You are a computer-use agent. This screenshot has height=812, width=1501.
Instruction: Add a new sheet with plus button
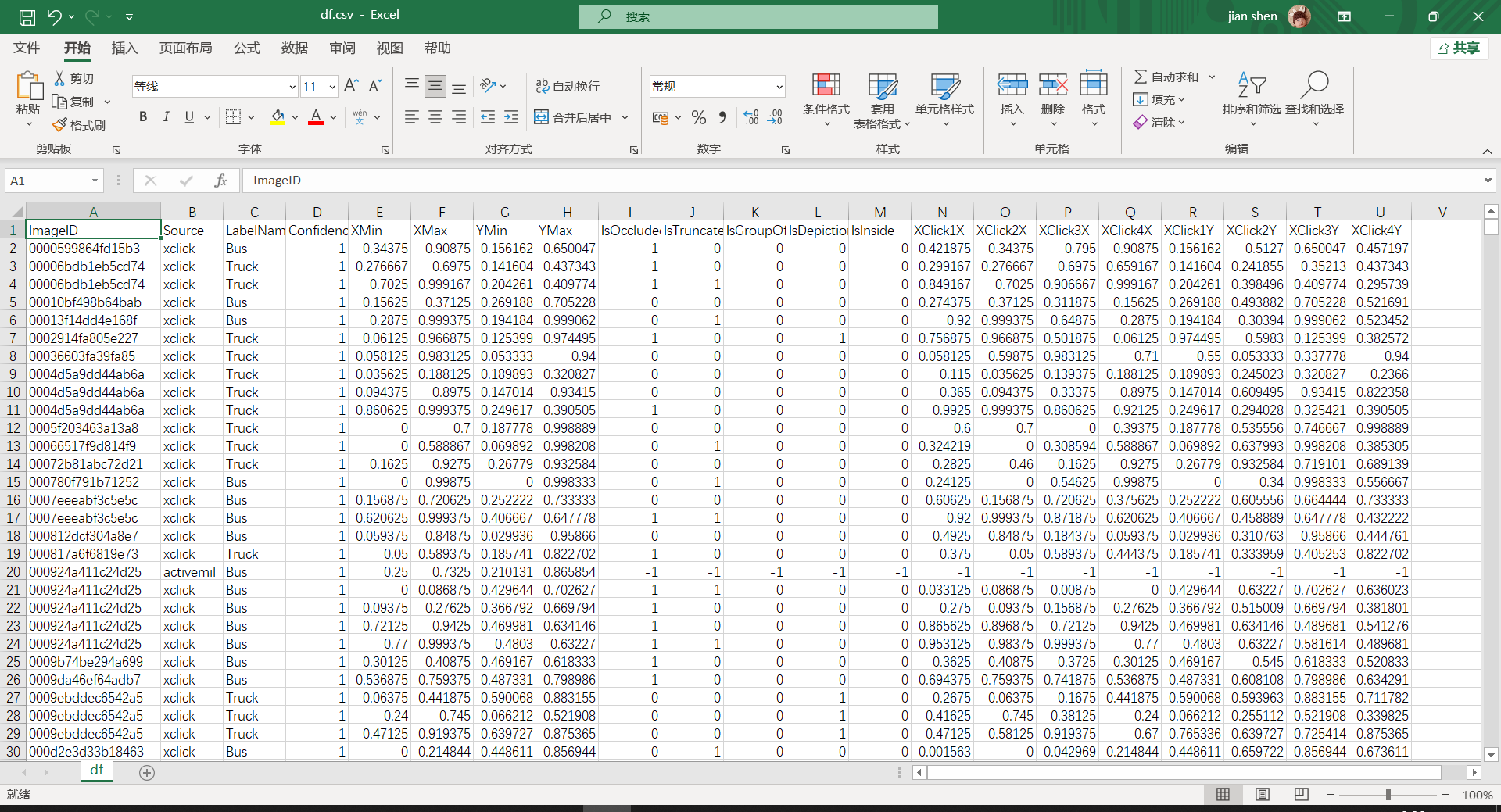(146, 772)
